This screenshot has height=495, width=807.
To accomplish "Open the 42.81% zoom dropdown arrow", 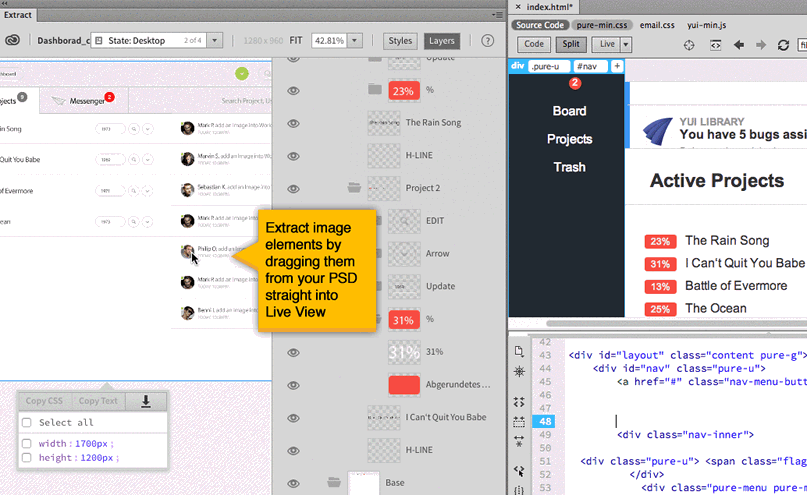I will tap(355, 40).
